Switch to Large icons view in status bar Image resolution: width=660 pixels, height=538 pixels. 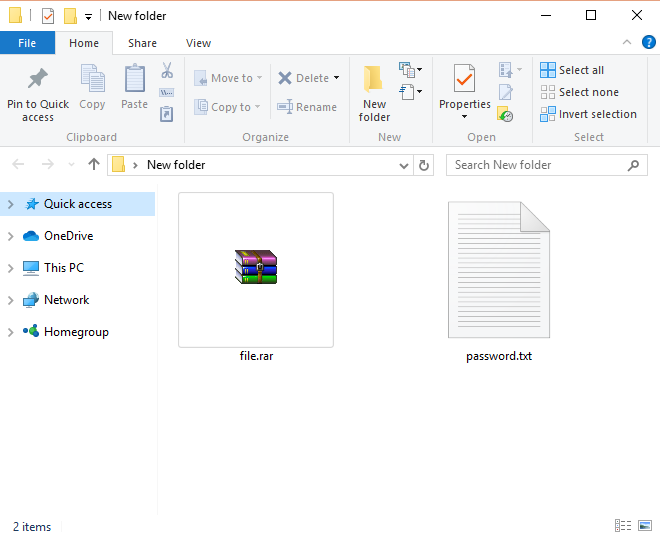644,525
